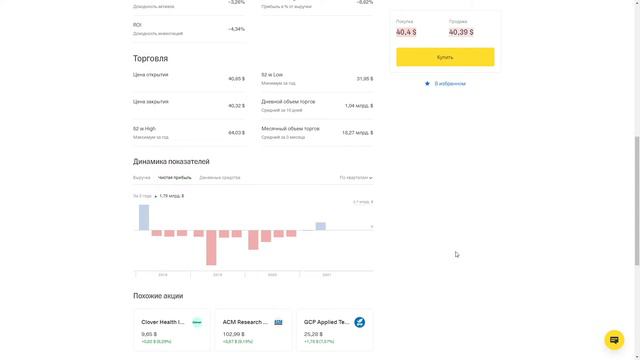This screenshot has height=360, width=640.
Task: Click the longest red negative bar in the chart
Action: (211, 248)
